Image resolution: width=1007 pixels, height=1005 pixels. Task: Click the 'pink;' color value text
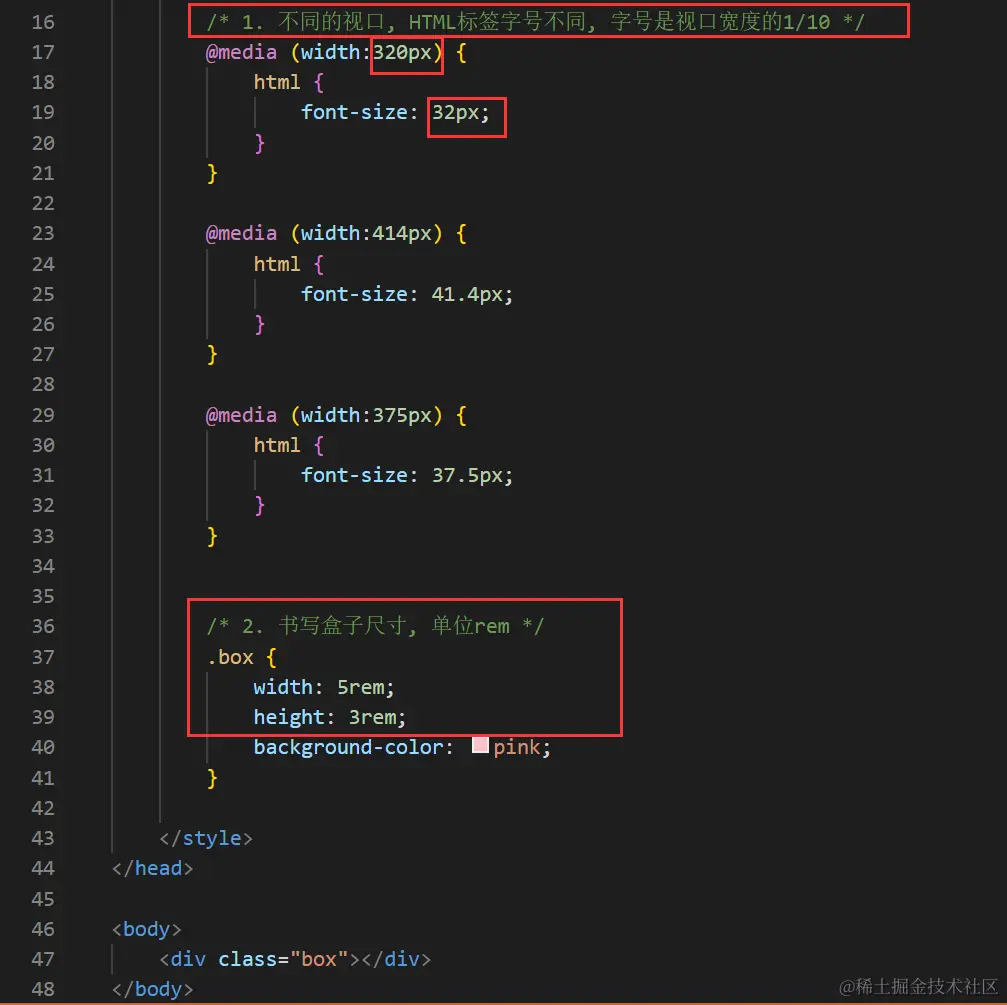(522, 747)
